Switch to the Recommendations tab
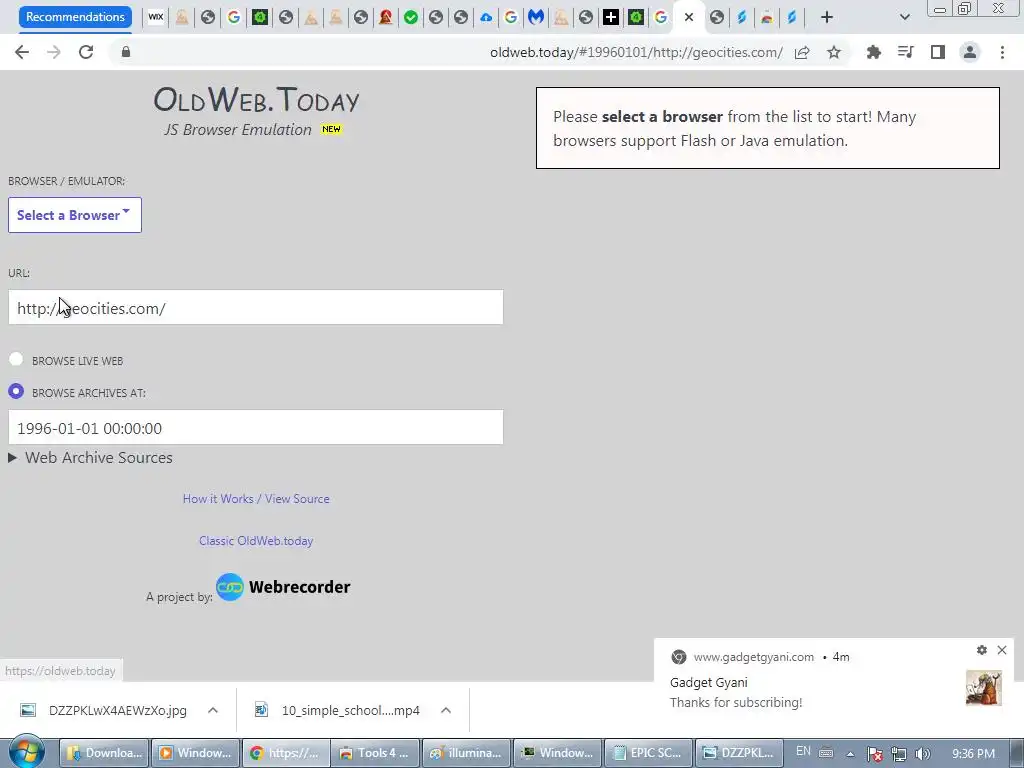1024x768 pixels. 75,17
